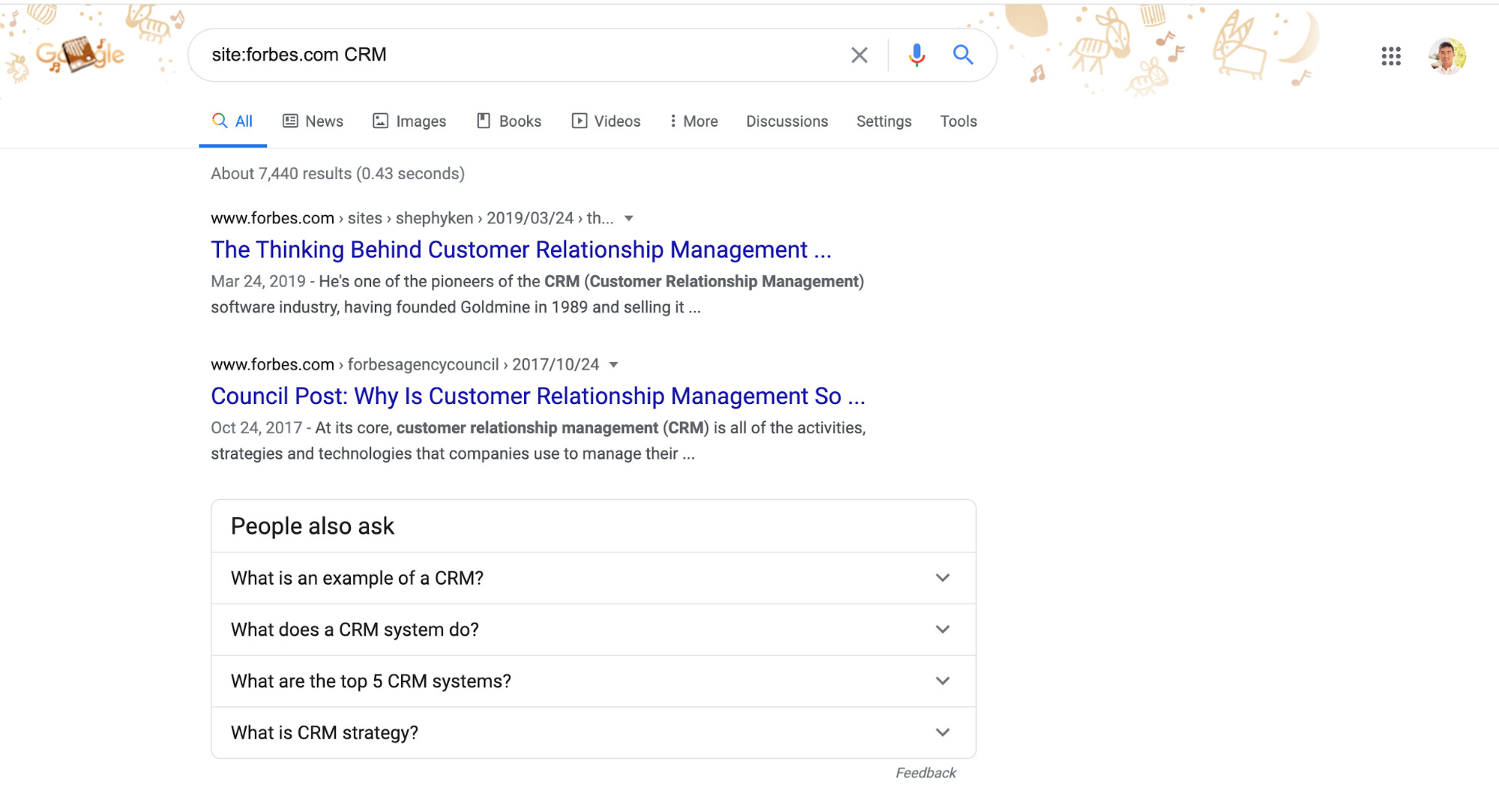Start voice search with the microphone icon
Viewport: 1499px width, 812px height.
pyautogui.click(x=916, y=55)
